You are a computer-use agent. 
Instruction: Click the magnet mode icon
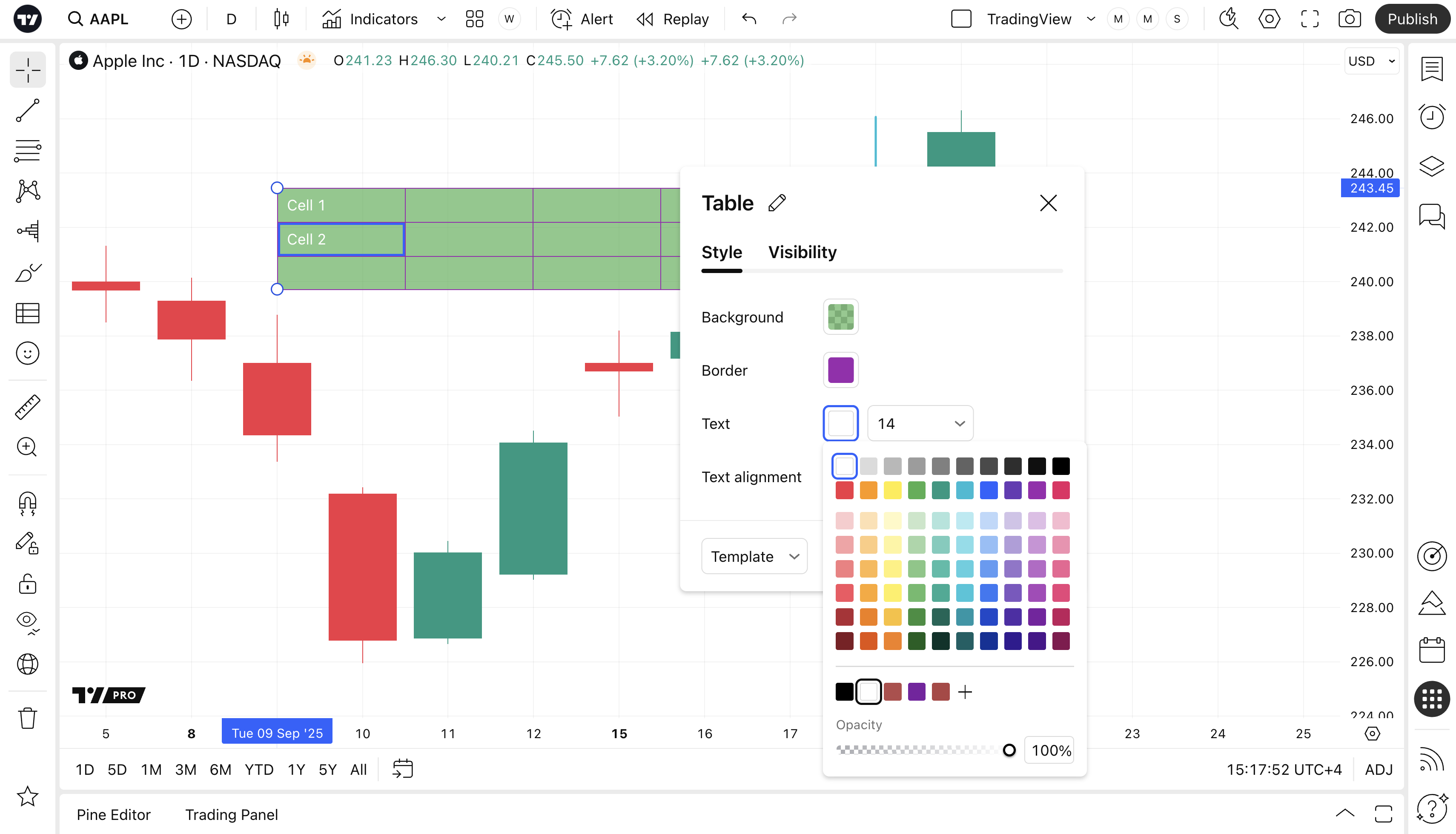(28, 503)
